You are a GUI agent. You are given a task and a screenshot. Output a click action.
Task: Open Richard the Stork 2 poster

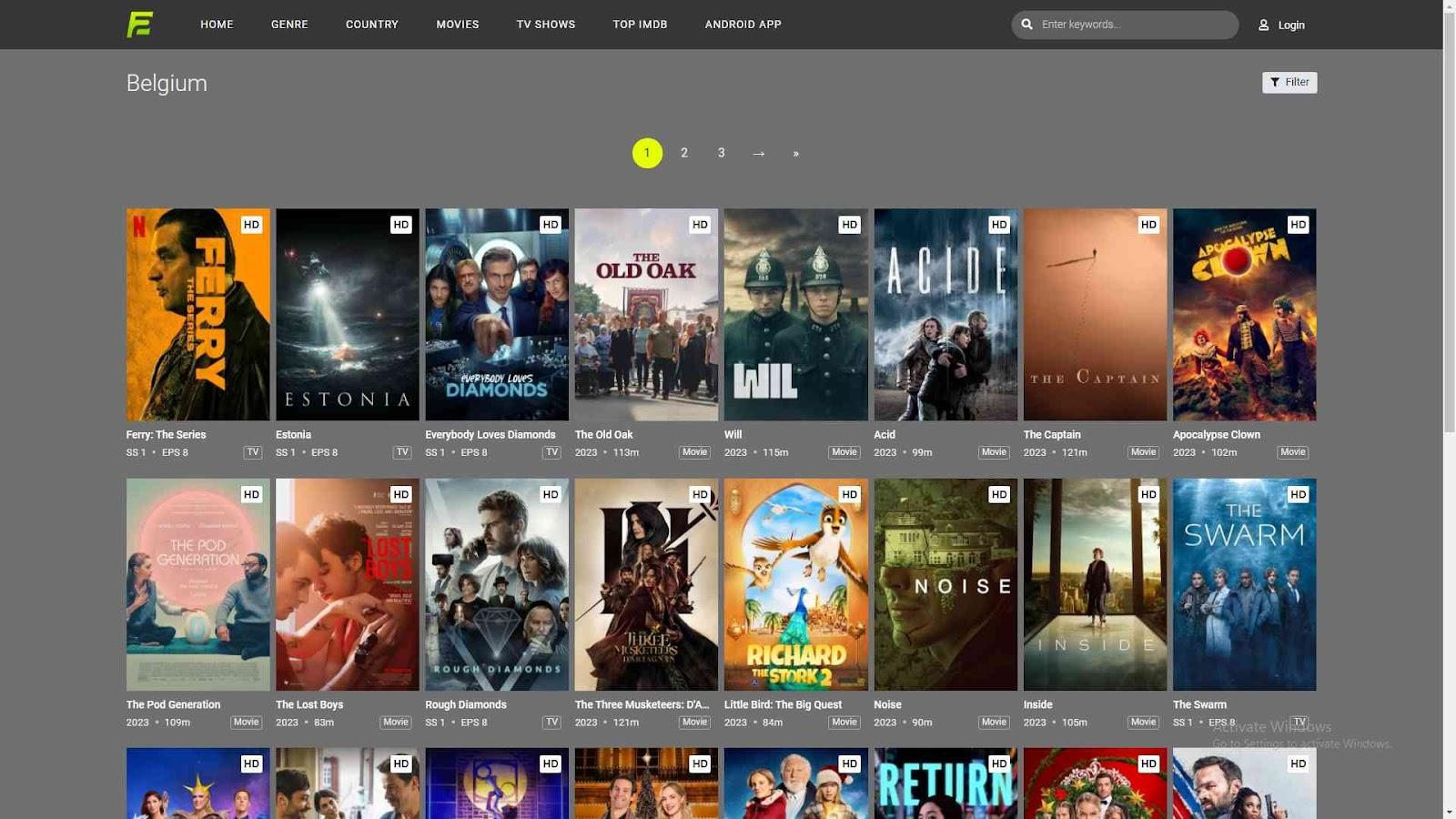tap(796, 585)
